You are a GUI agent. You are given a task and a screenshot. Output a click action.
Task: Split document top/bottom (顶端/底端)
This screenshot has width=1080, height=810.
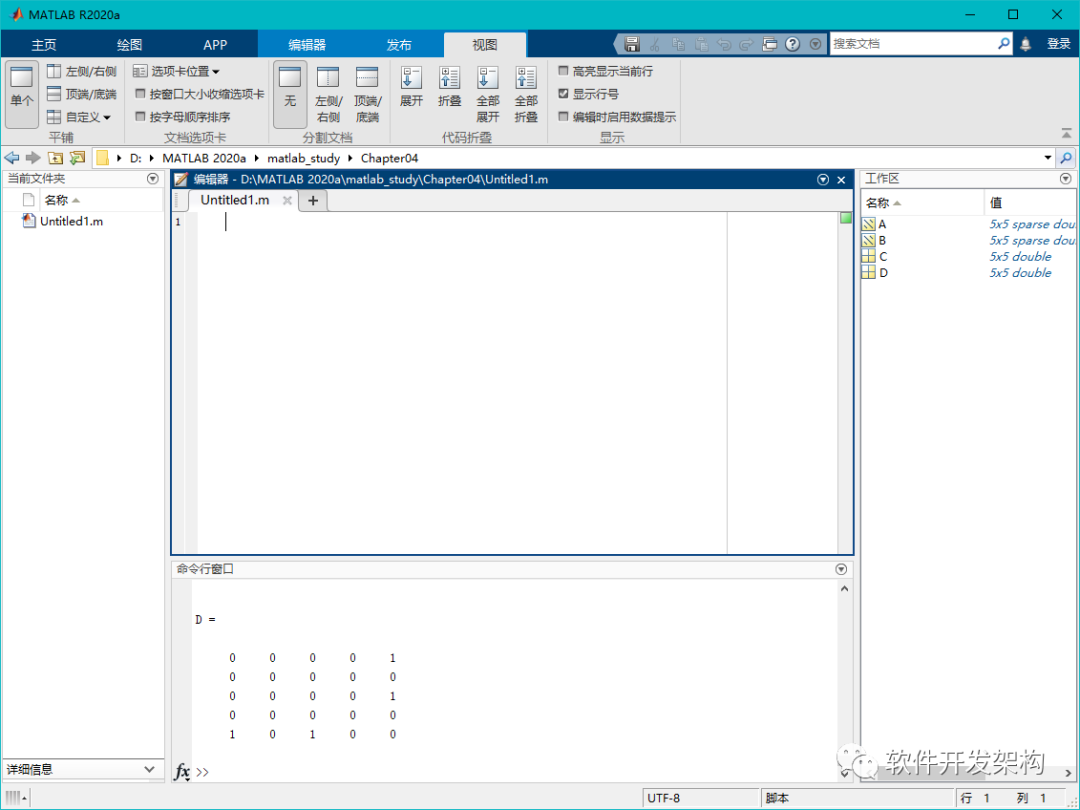point(367,94)
